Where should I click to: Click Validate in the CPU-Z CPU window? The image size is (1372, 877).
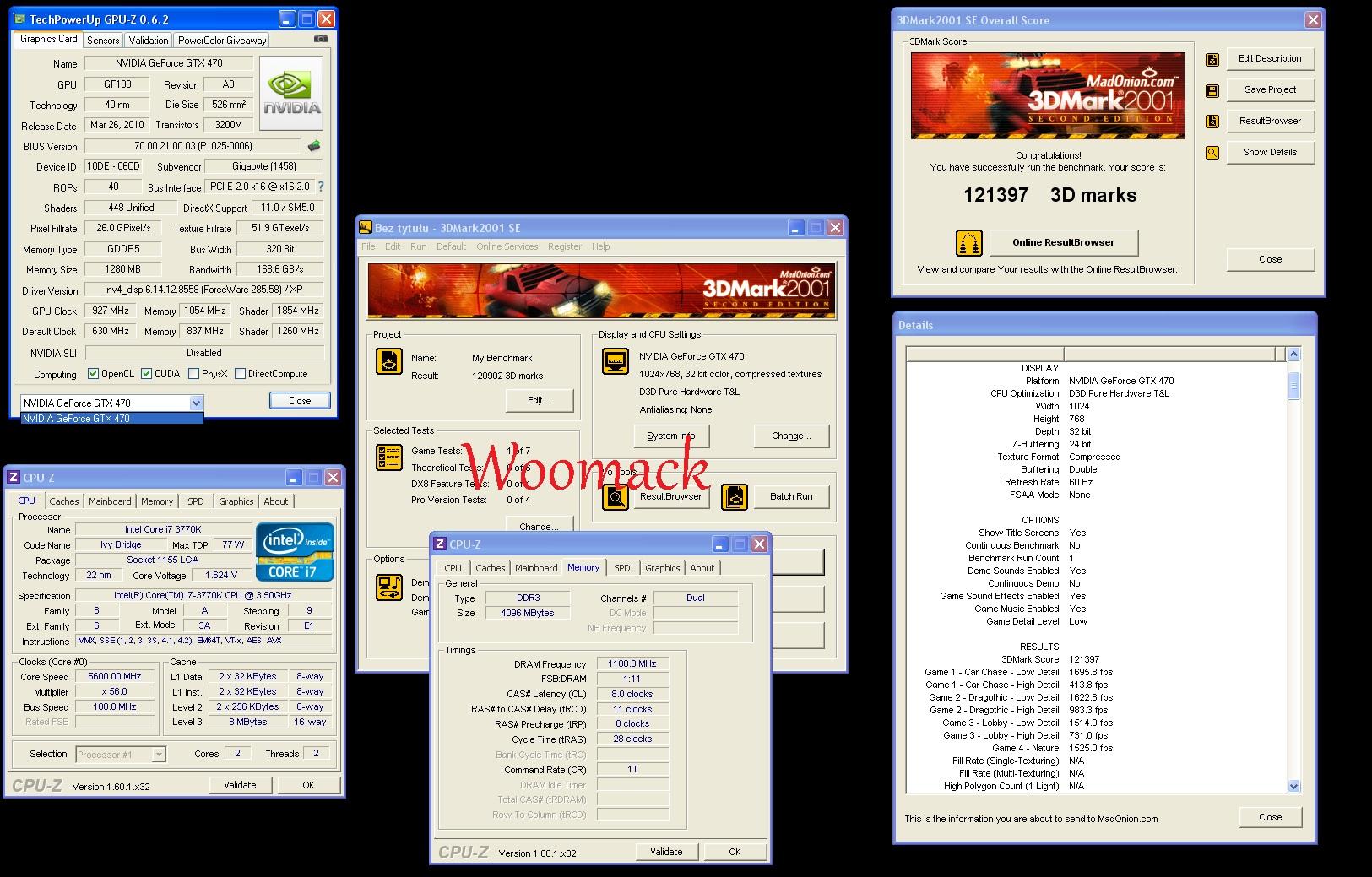pos(240,785)
